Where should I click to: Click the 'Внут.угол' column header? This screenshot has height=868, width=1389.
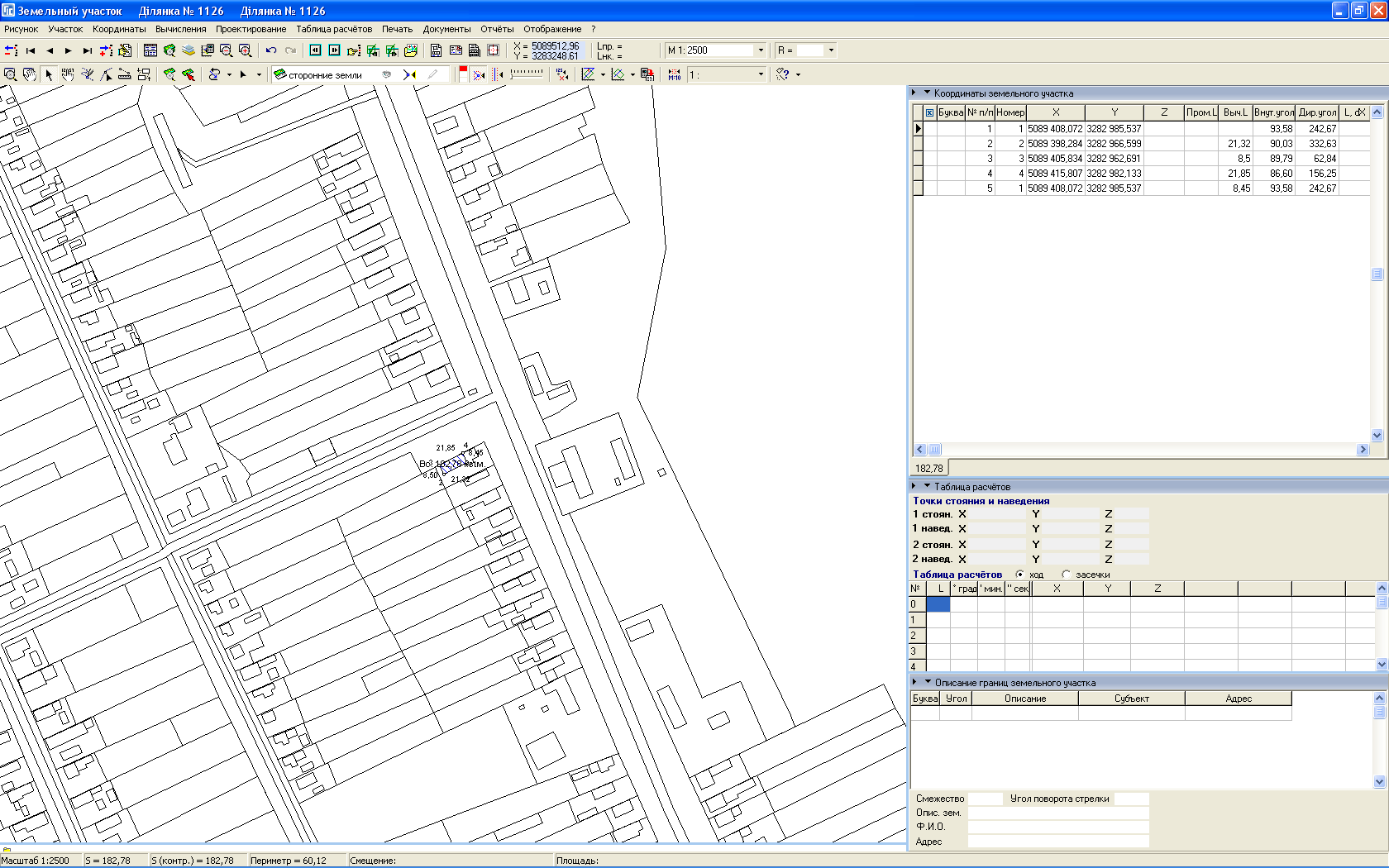(1273, 112)
